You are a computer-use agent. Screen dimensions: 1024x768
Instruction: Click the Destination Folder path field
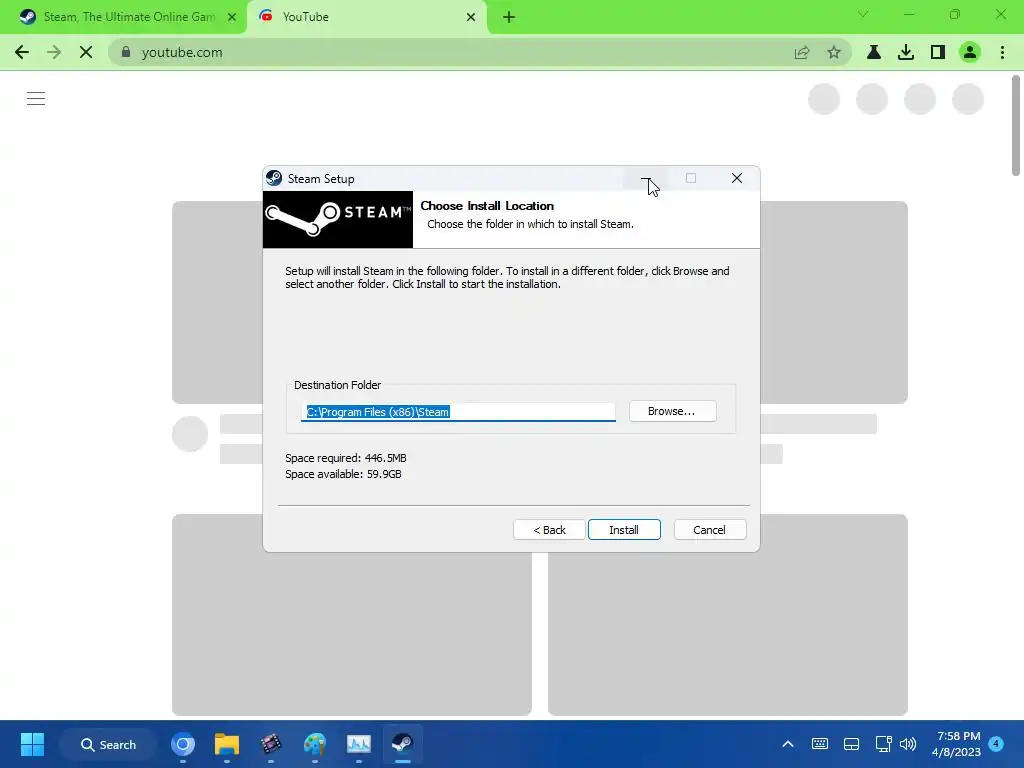tap(458, 411)
